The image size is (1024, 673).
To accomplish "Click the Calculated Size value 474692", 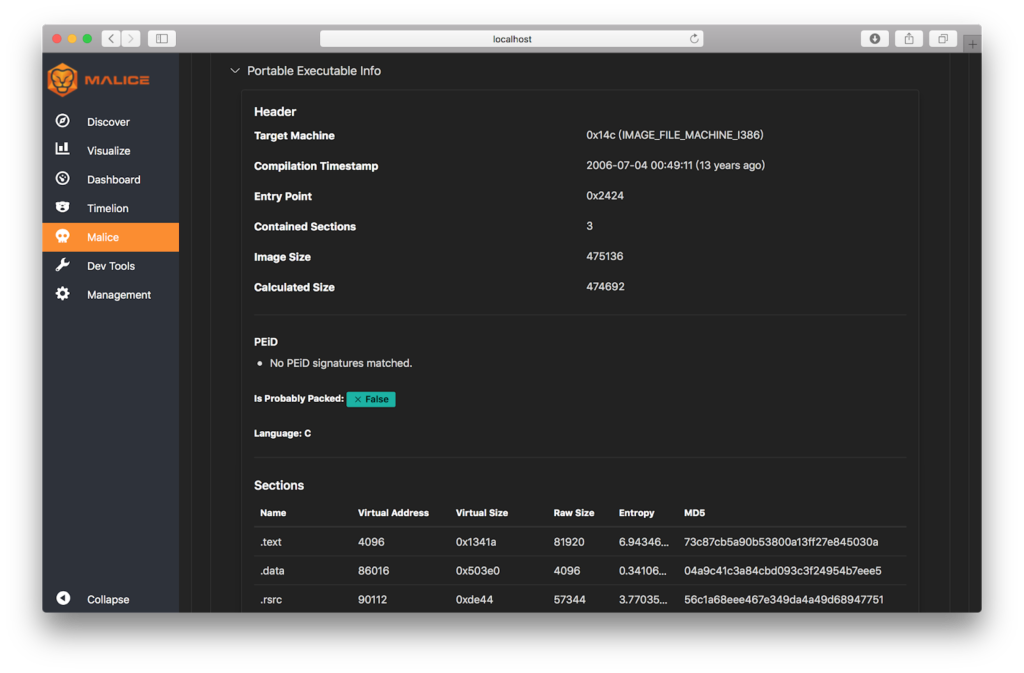I will pyautogui.click(x=605, y=287).
